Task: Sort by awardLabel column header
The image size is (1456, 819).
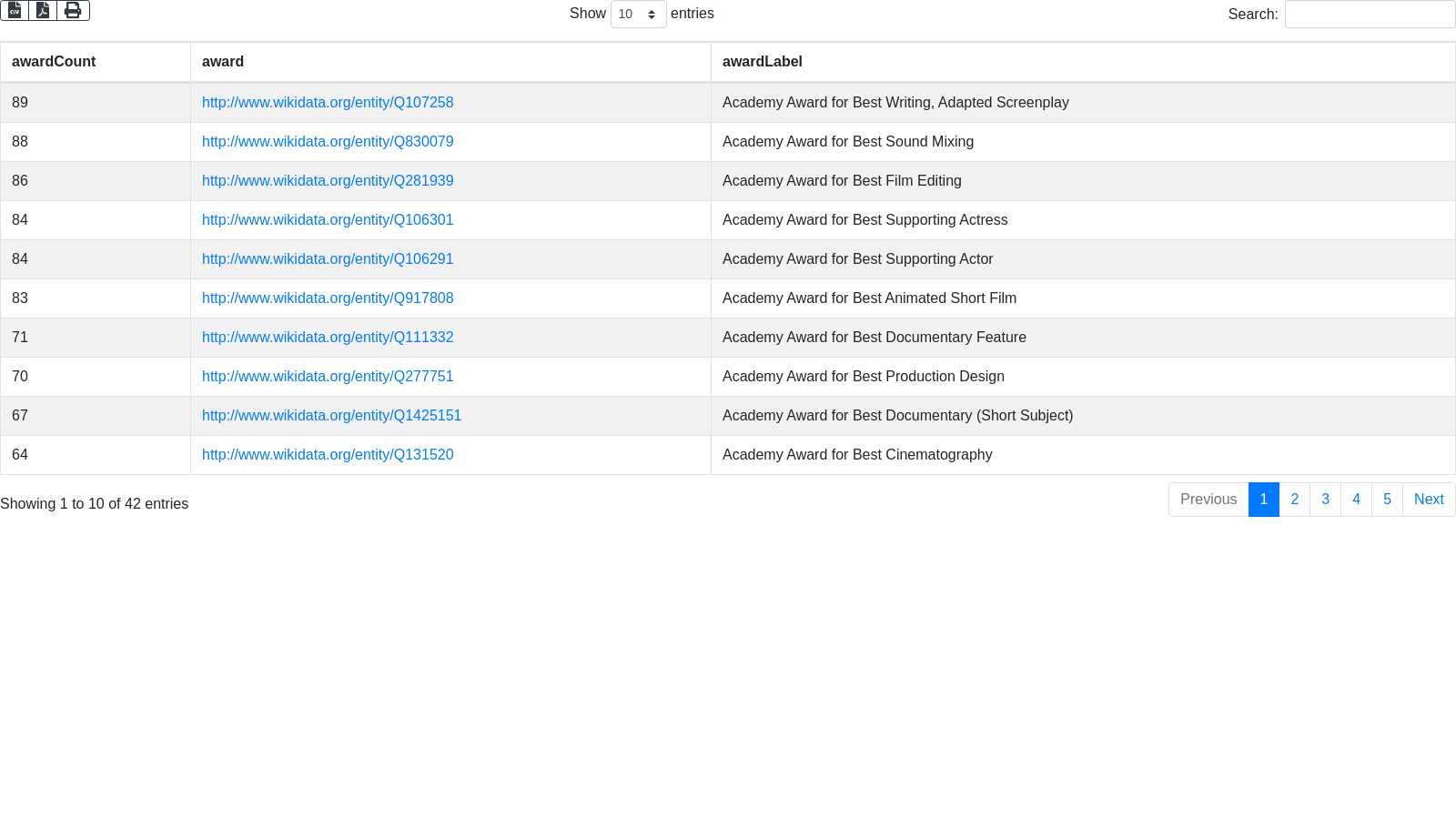Action: tap(1083, 62)
